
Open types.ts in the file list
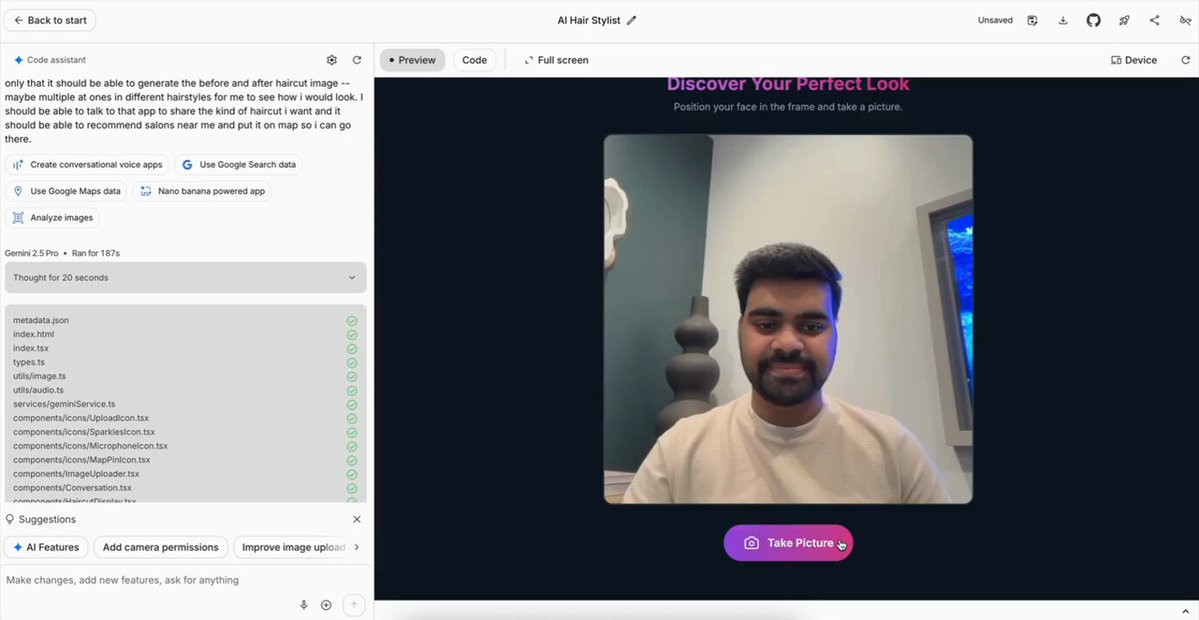coord(29,362)
